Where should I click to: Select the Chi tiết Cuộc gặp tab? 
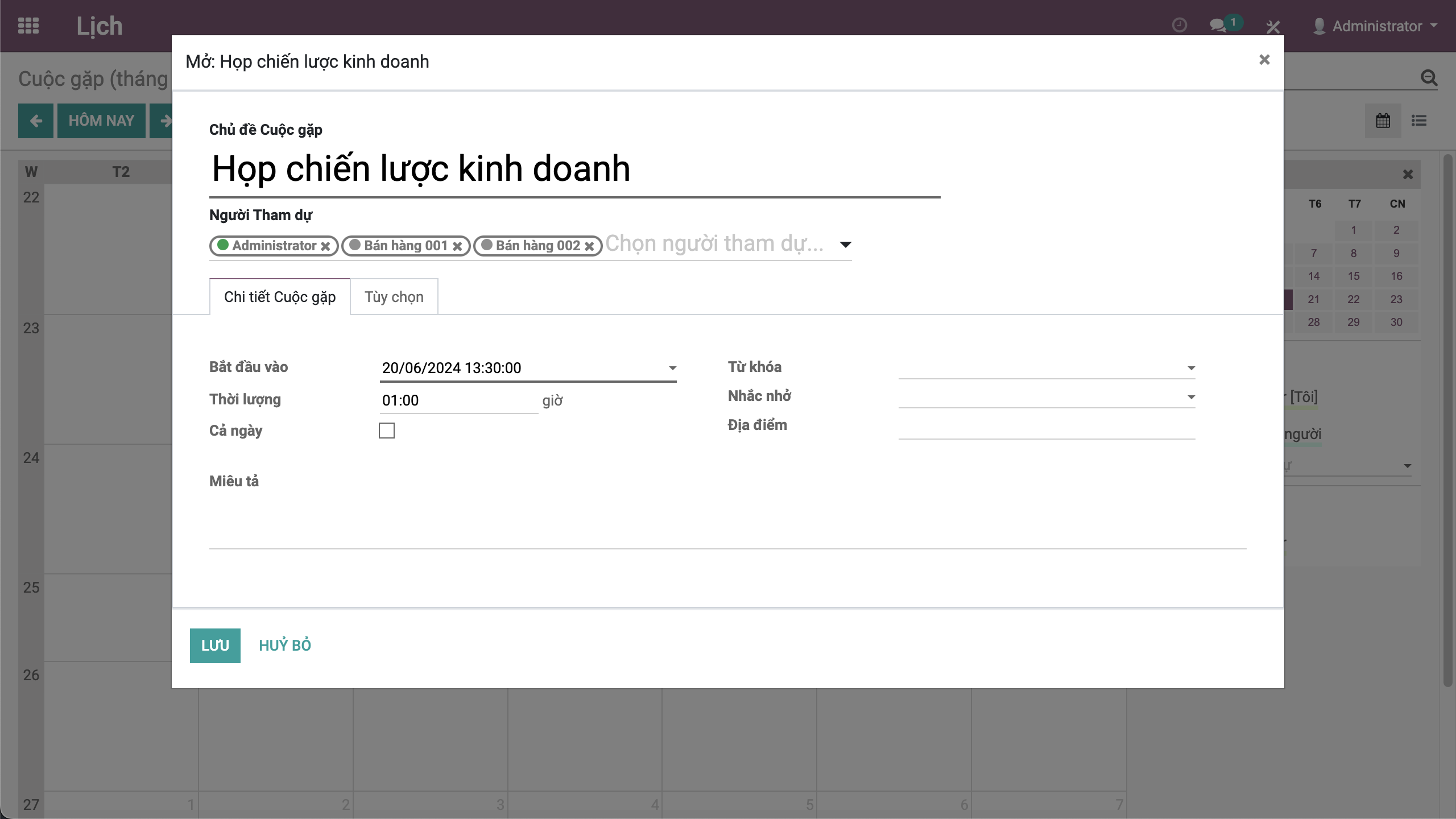click(280, 297)
